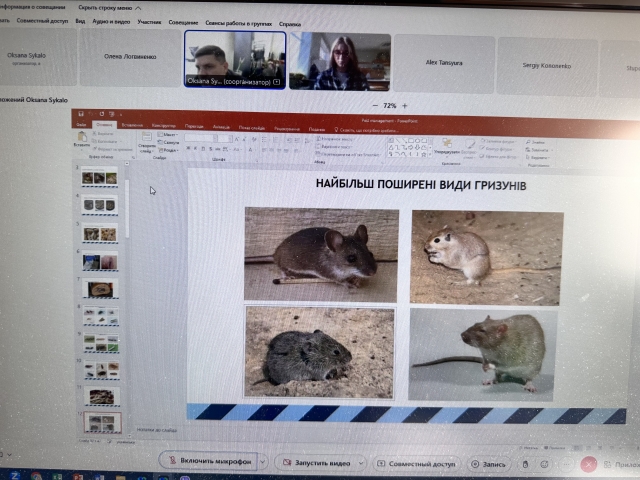This screenshot has width=640, height=480.
Task: Open the Аудио и видео menu
Action: (111, 21)
